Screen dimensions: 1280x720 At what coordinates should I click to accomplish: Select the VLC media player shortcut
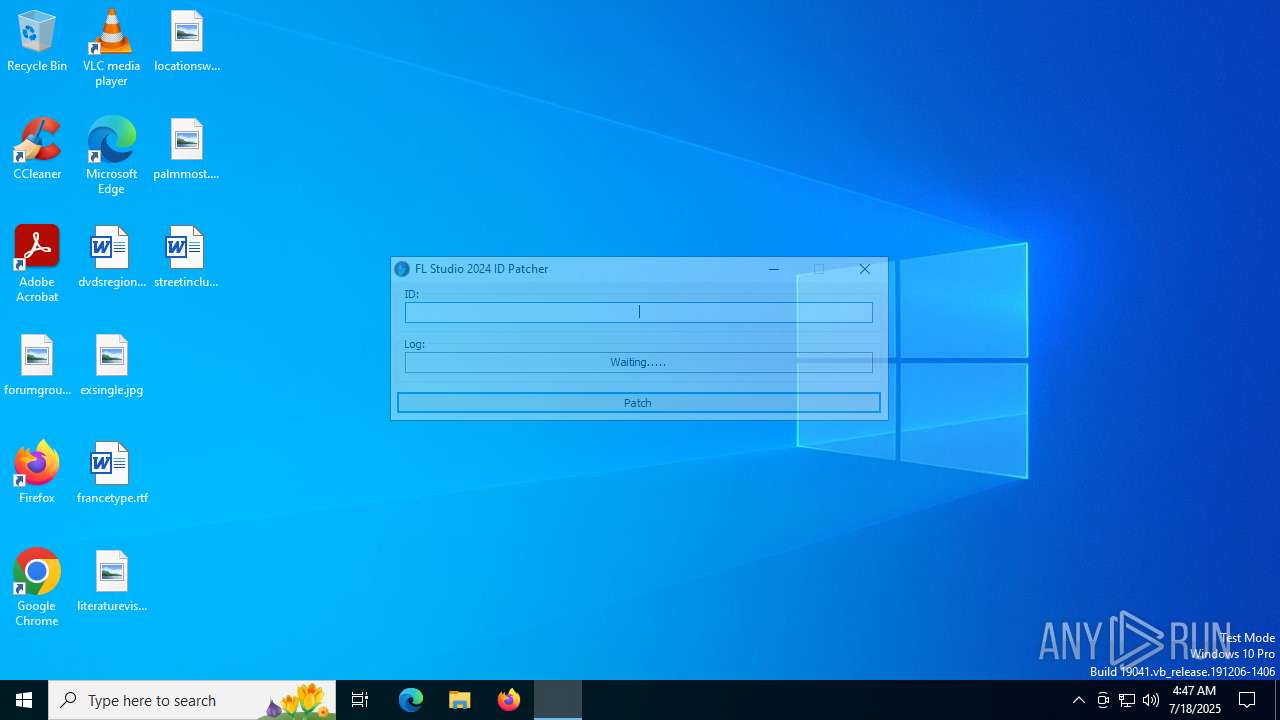coord(111,48)
